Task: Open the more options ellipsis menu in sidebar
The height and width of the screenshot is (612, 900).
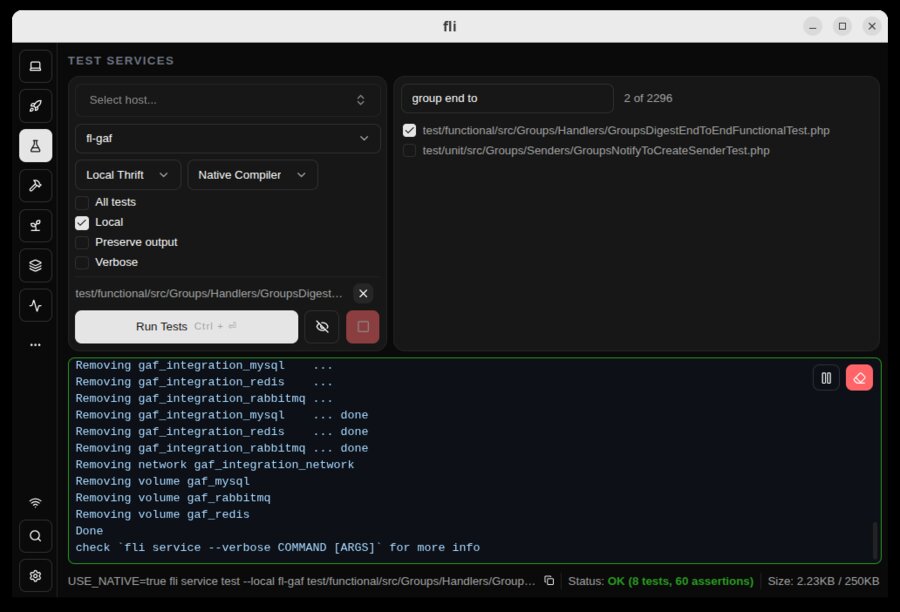Action: point(35,344)
